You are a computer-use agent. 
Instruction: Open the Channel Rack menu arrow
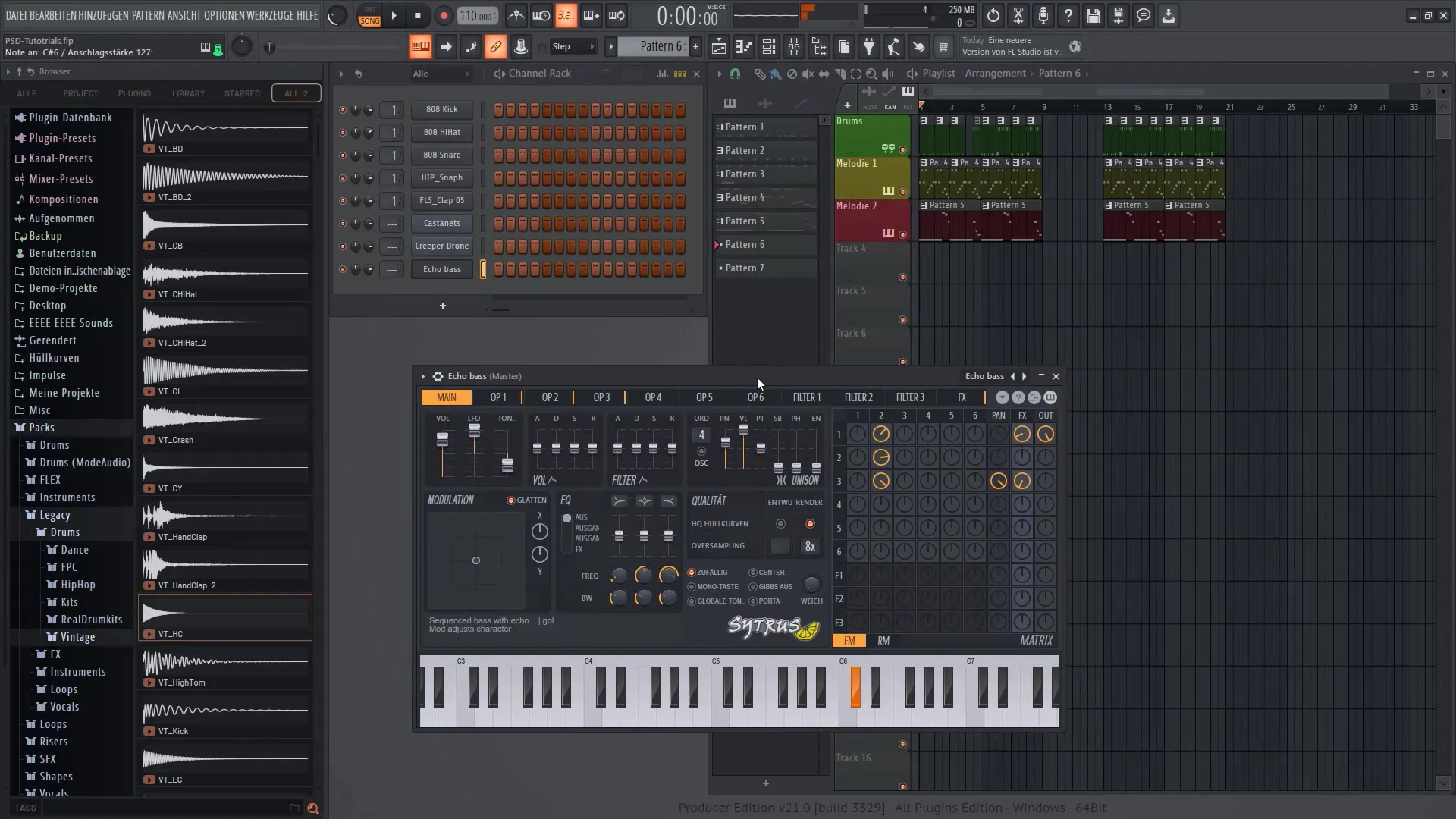point(341,74)
